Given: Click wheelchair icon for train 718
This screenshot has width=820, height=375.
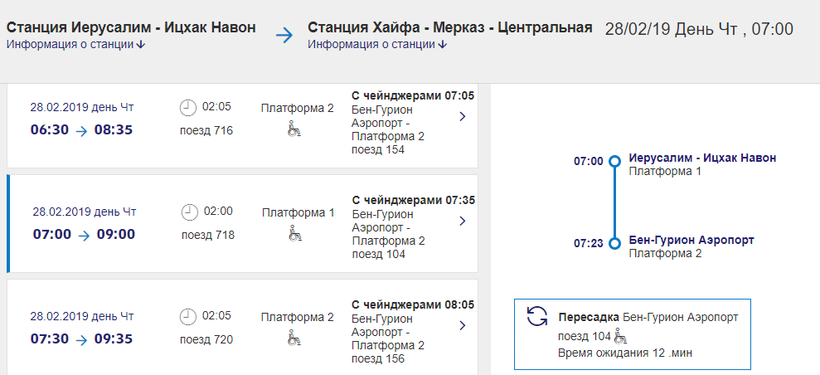Looking at the screenshot, I should 295,234.
